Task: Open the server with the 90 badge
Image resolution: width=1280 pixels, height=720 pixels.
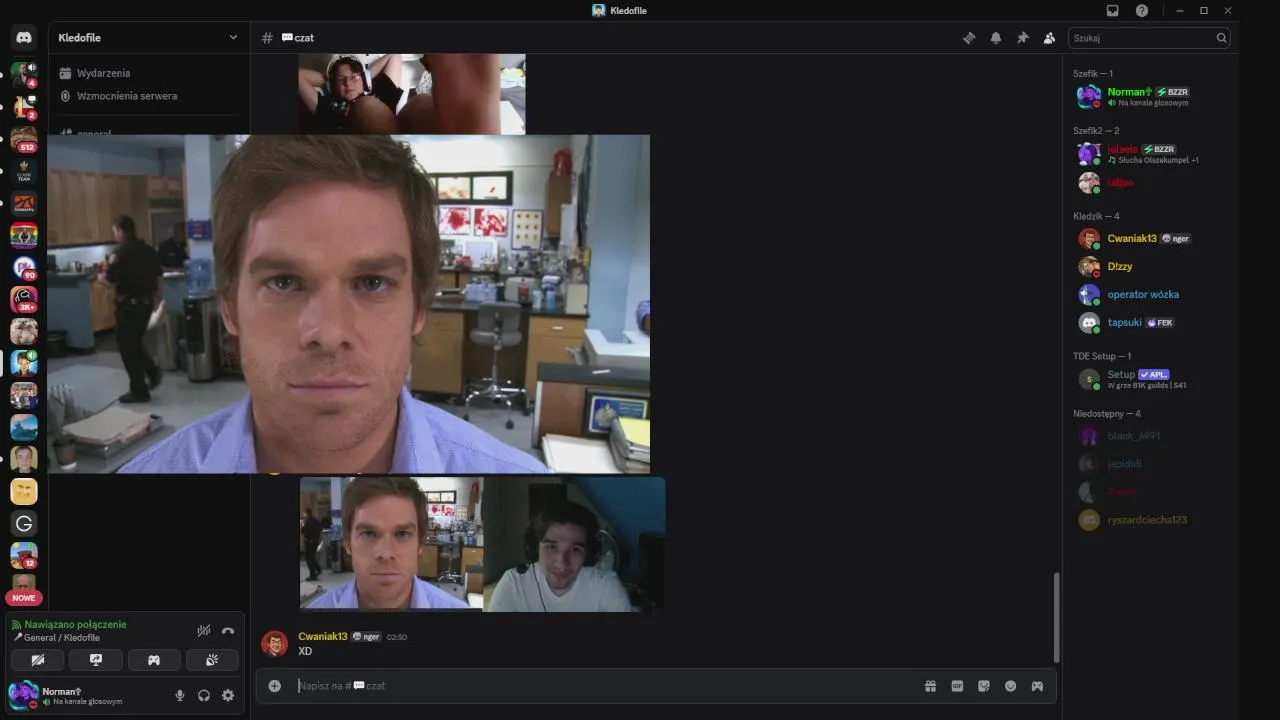Action: (24, 267)
